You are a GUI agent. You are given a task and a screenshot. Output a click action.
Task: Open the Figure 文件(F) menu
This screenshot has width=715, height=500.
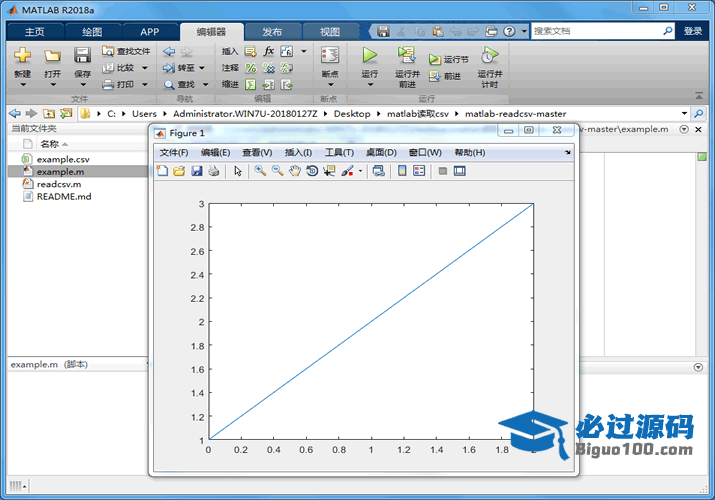(174, 152)
